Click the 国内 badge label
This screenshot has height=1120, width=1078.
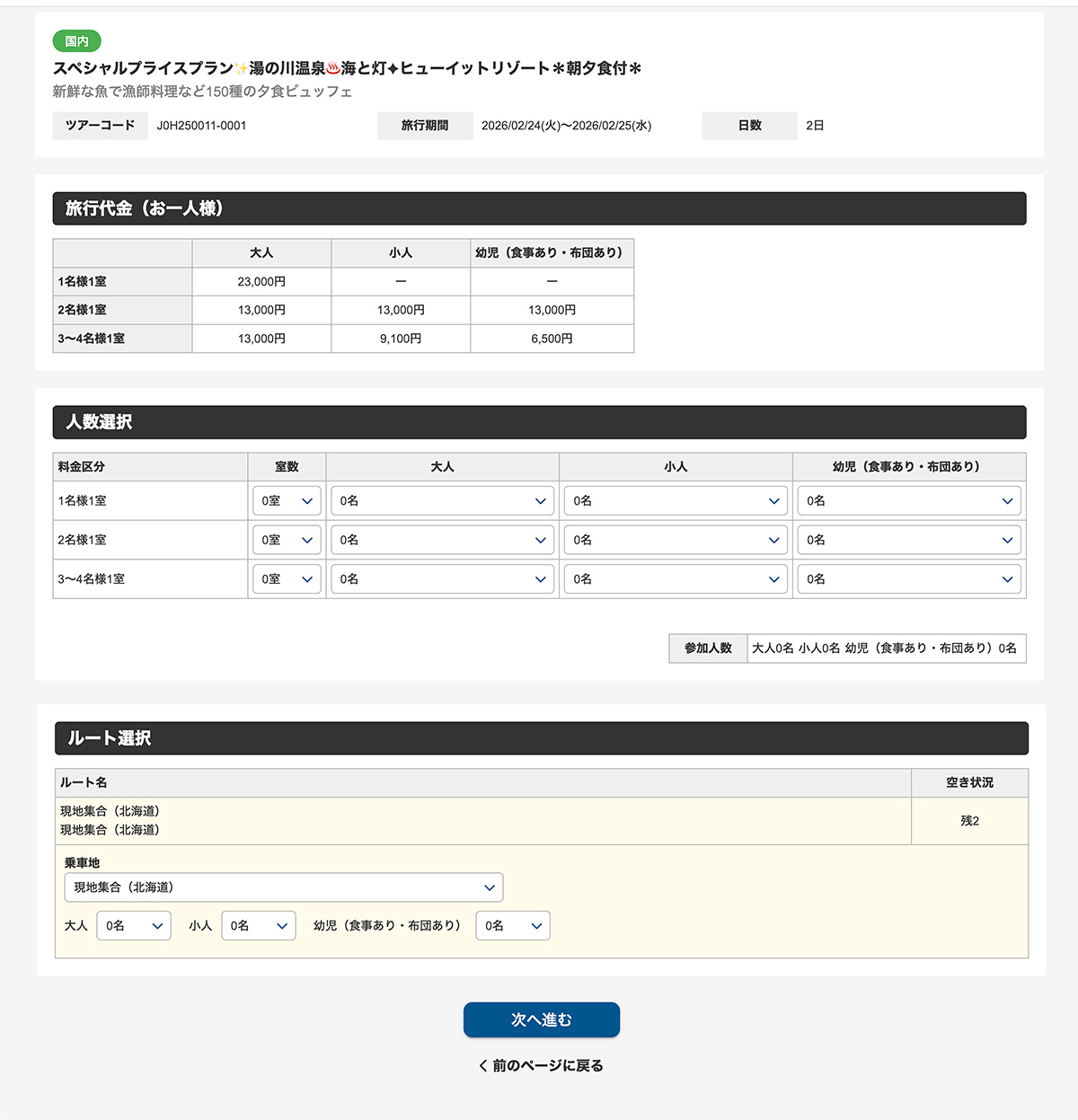(x=75, y=41)
